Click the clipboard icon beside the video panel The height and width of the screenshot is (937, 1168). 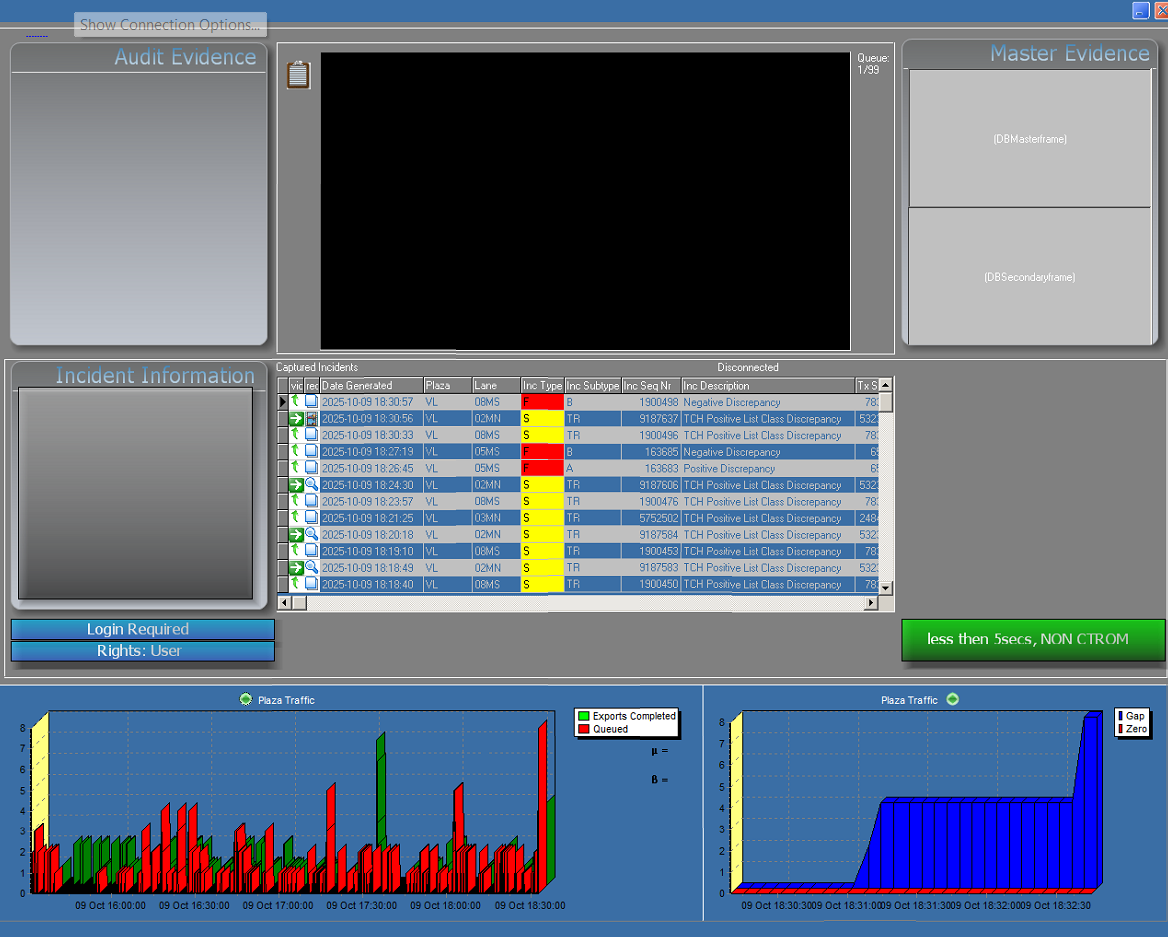point(298,75)
